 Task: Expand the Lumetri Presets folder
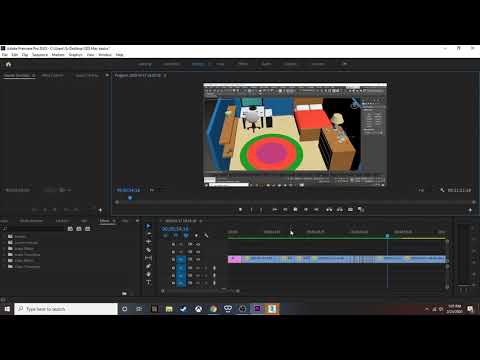coord(5,242)
